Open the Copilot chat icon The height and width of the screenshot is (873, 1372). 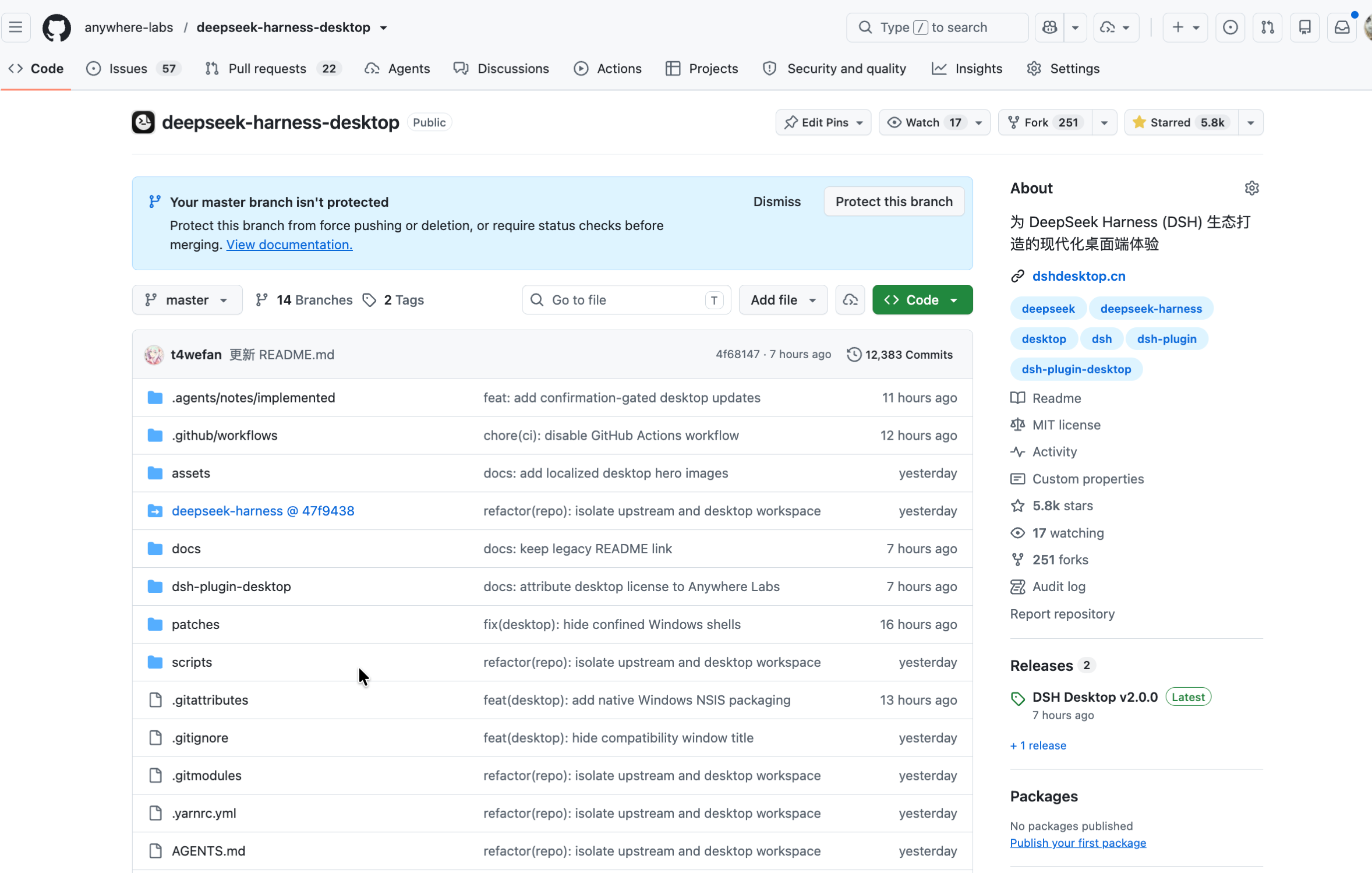click(x=1050, y=27)
